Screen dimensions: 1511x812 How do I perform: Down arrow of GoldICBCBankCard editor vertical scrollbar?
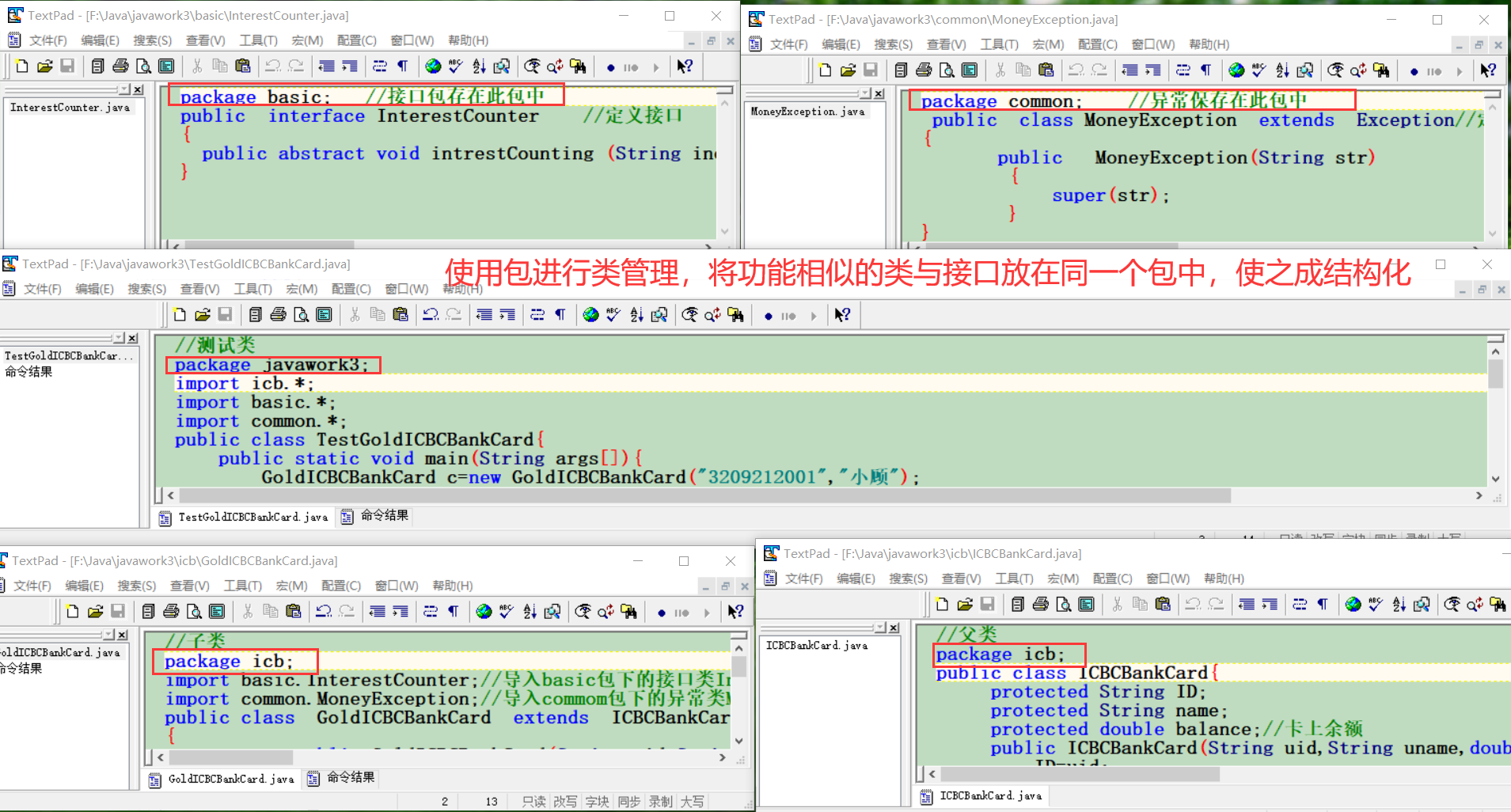[738, 741]
